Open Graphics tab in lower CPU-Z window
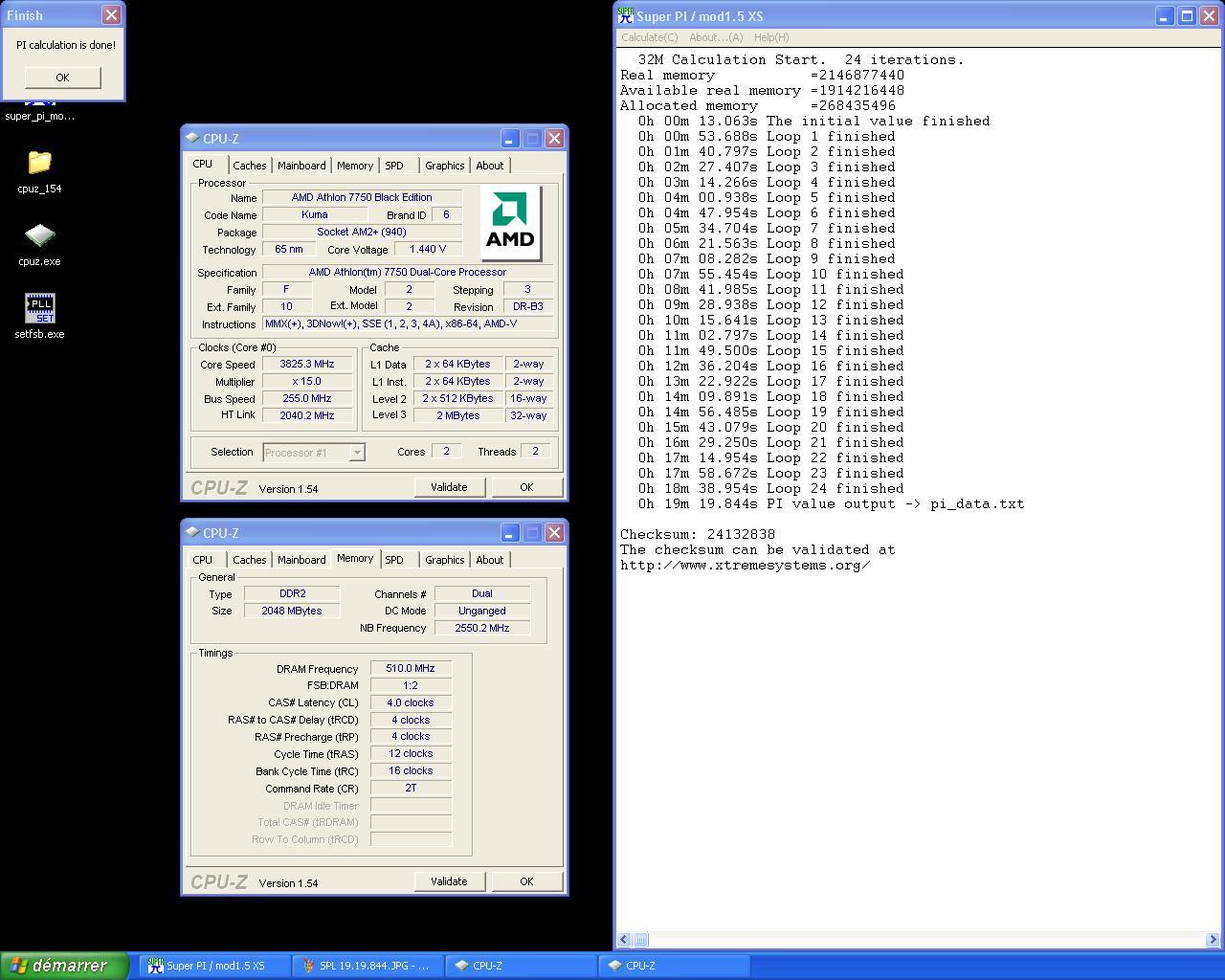 tap(445, 560)
